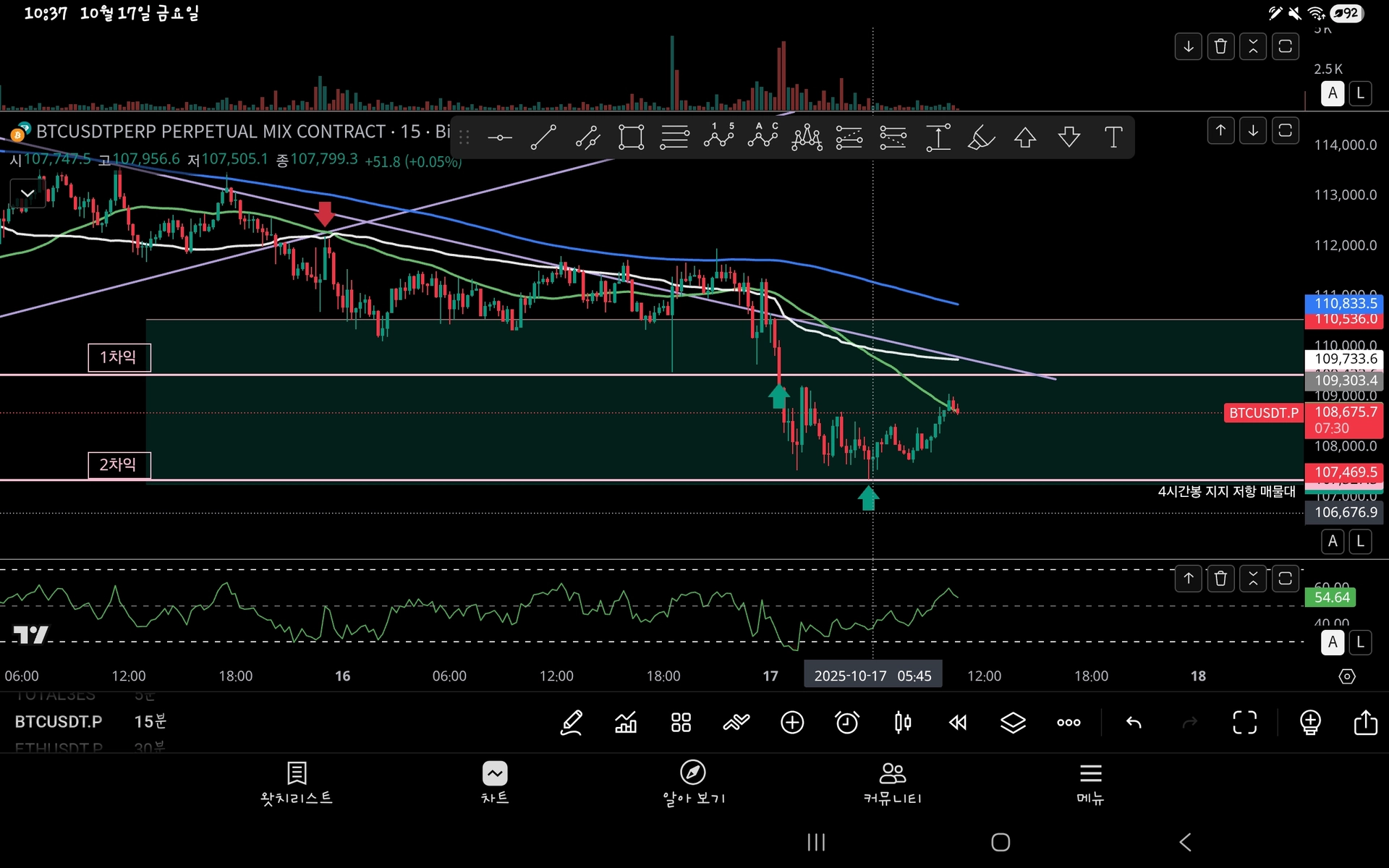Screen dimensions: 1389x868
Task: Select the arrow up marker tool
Action: (x=1025, y=137)
